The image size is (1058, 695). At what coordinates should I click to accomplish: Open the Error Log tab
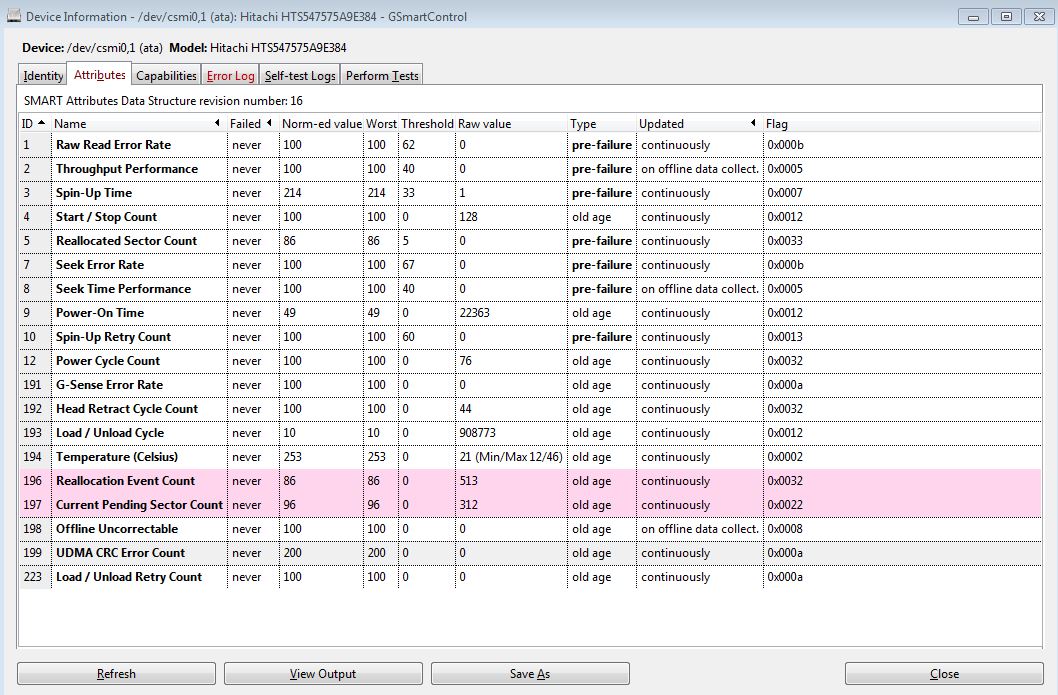pos(231,76)
